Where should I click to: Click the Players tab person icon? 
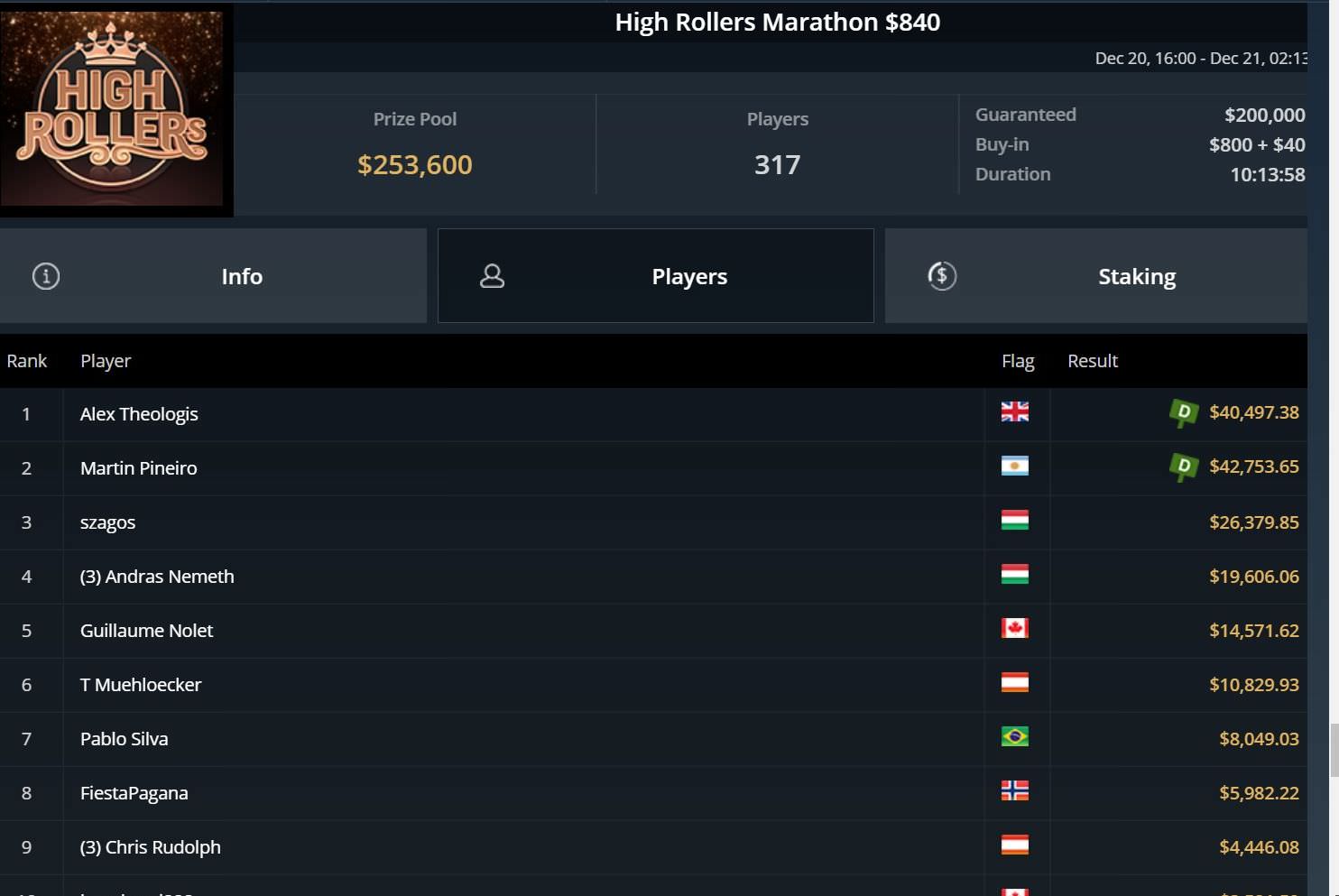(492, 276)
